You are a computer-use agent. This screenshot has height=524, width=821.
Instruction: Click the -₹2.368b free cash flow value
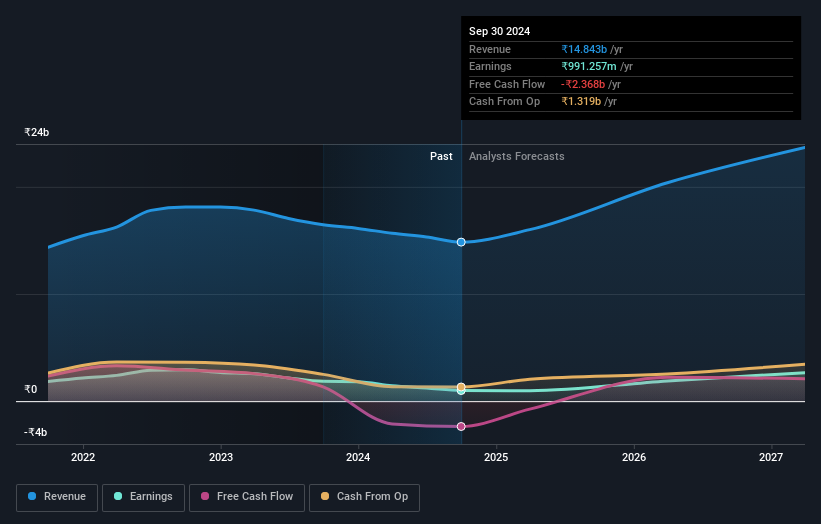click(583, 84)
